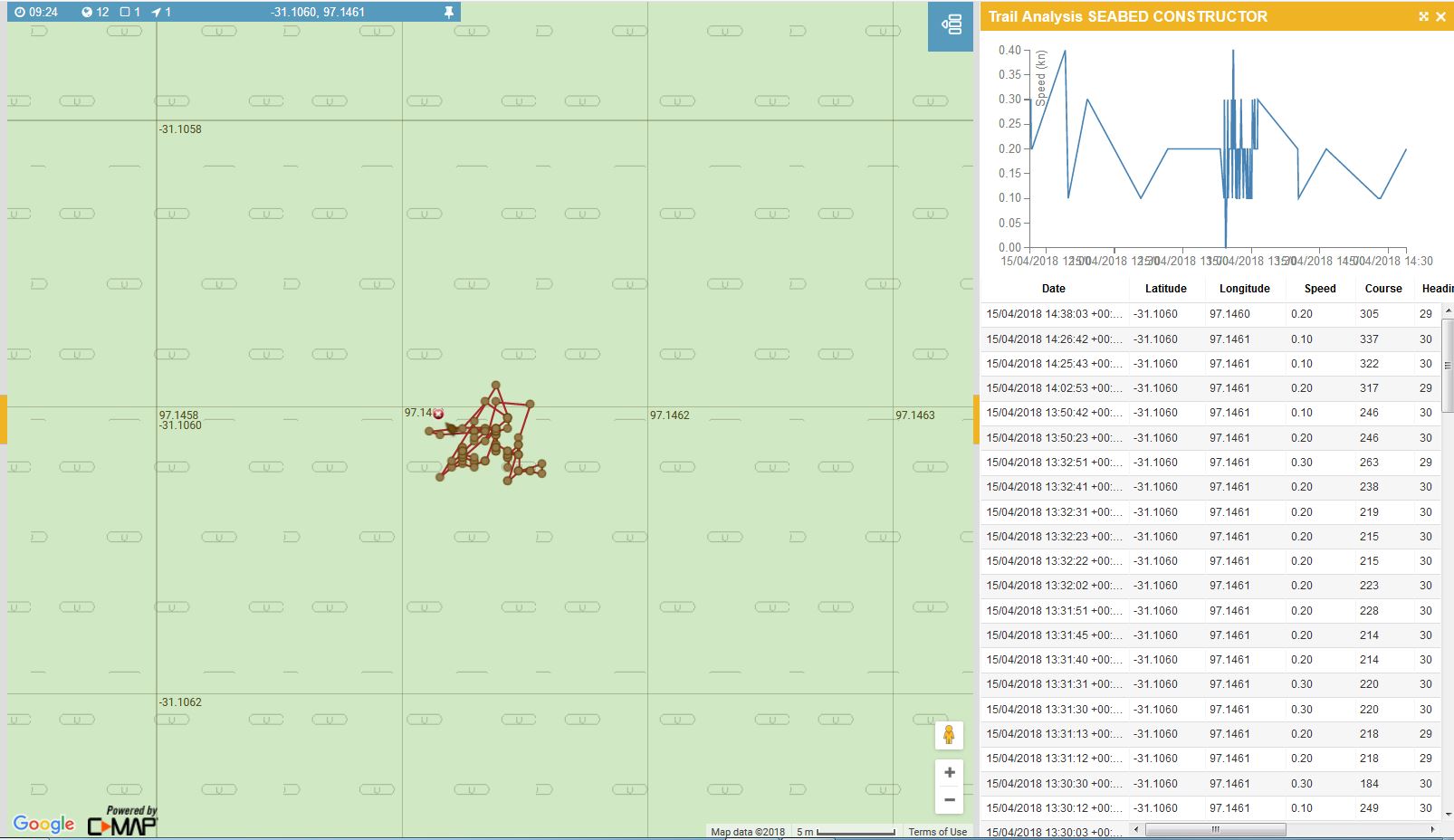Click longitude cell 97.1460
Image resolution: width=1454 pixels, height=840 pixels.
click(1229, 314)
